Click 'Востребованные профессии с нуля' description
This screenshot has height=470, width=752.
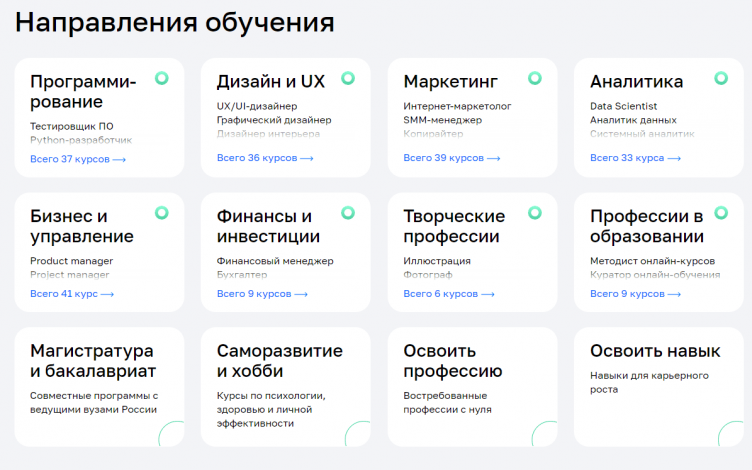pyautogui.click(x=447, y=402)
